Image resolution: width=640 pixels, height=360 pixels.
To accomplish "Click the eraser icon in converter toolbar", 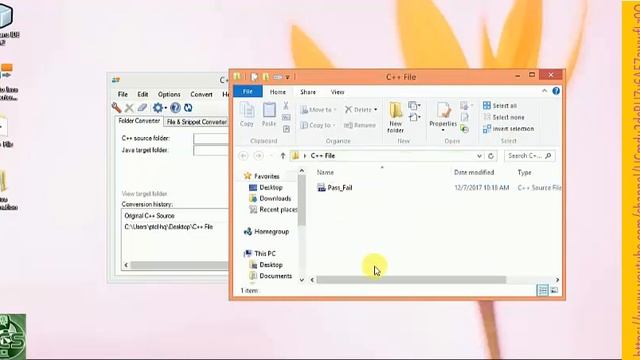I will tap(142, 108).
